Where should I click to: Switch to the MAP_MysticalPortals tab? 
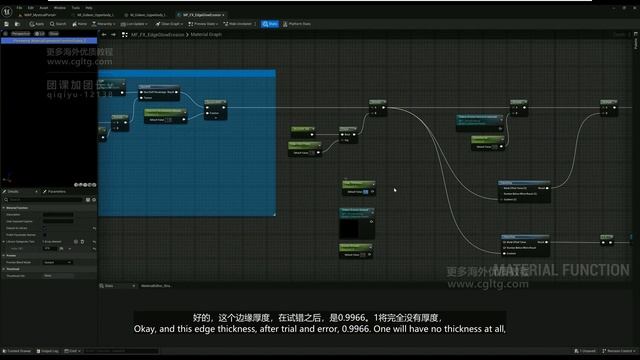[39, 15]
